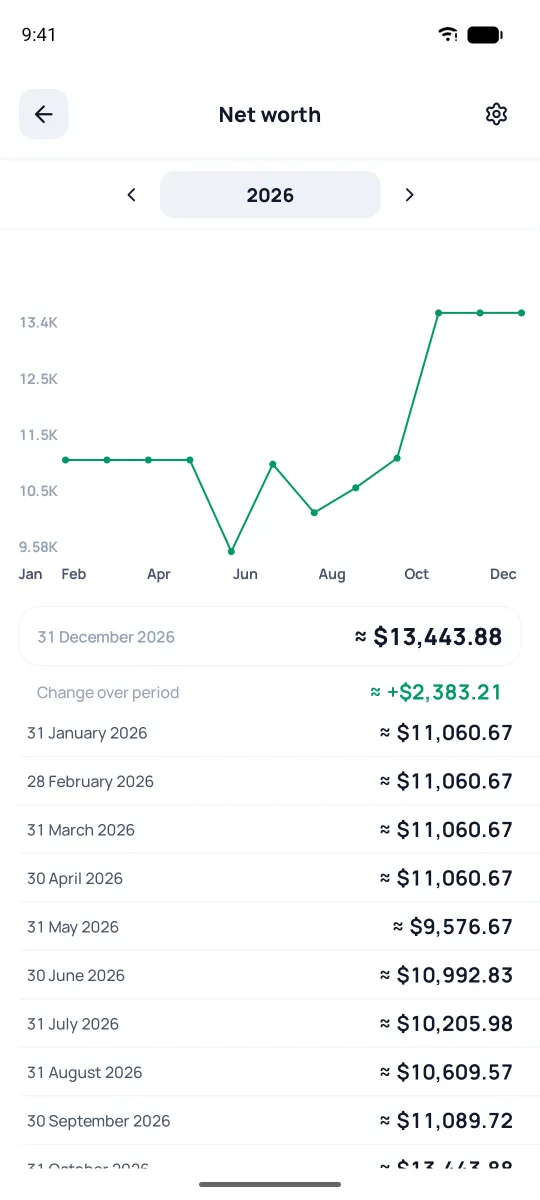Viewport: 540px width, 1200px height.
Task: Tap the Oct label on chart axis
Action: [x=417, y=574]
